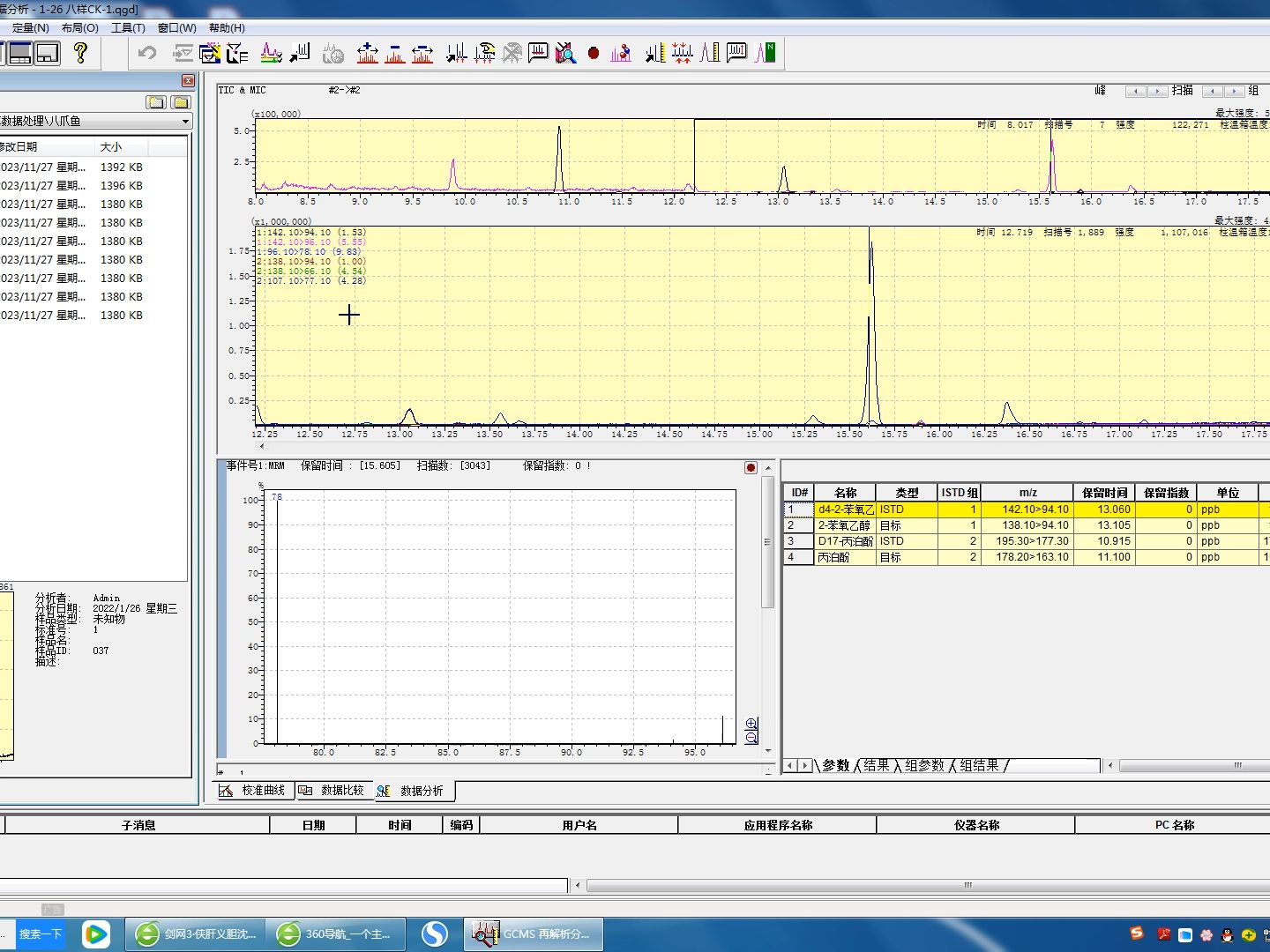The image size is (1270, 952).
Task: Go to next peak with 峰 right arrow
Action: pos(1158,91)
